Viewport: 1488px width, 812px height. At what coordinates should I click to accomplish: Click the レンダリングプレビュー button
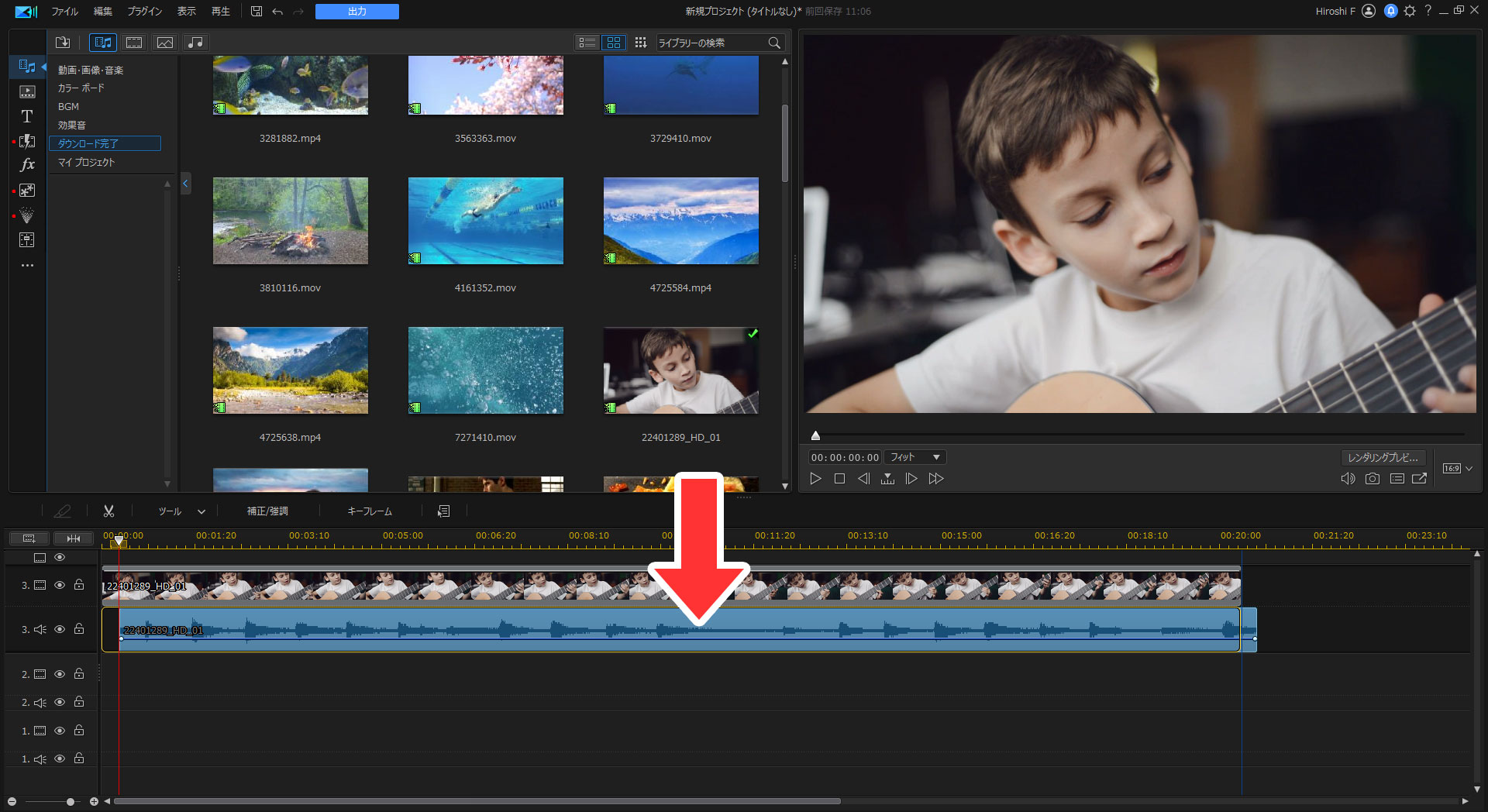click(1383, 457)
